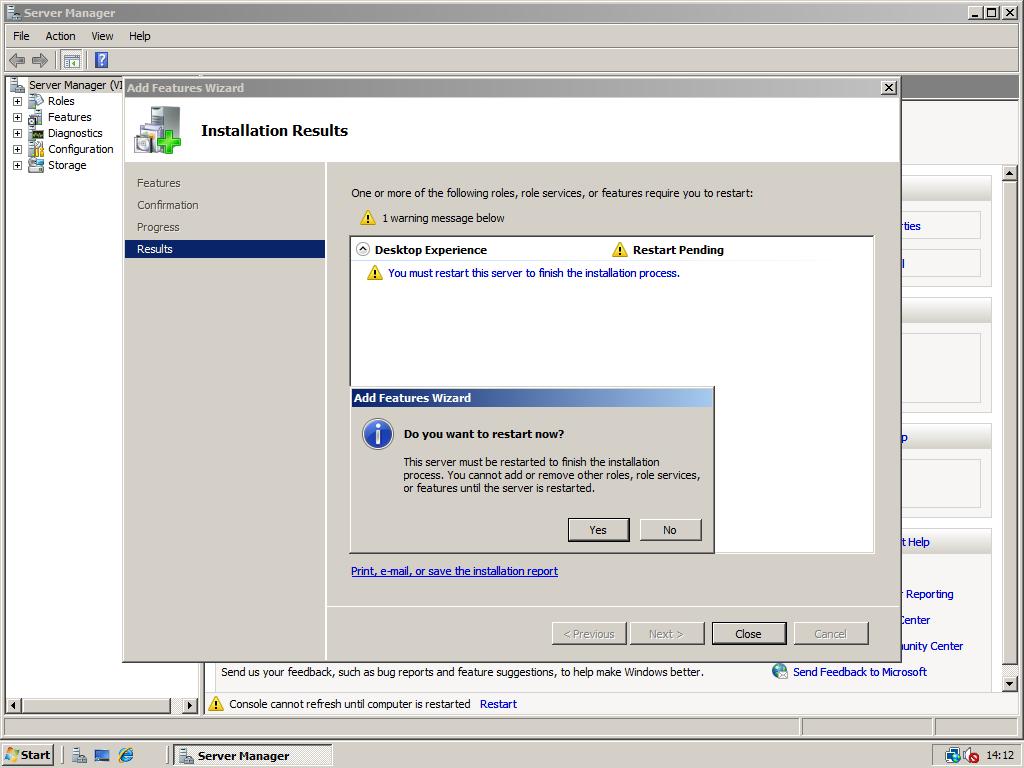1024x768 pixels.
Task: Click Yes to restart now
Action: 599,530
